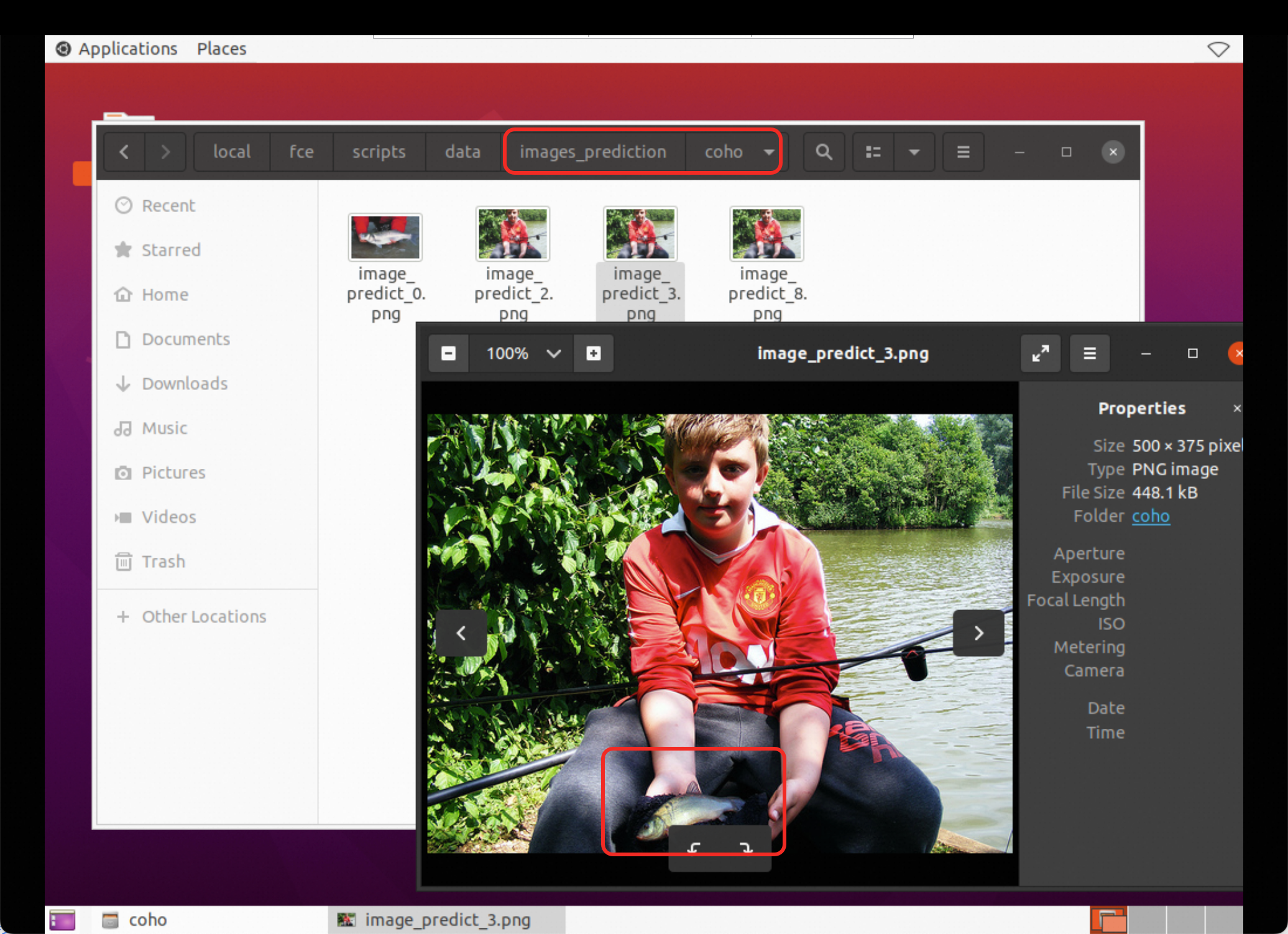Screen dimensions: 1288x934
Task: Click the zoom in plus button
Action: click(594, 353)
